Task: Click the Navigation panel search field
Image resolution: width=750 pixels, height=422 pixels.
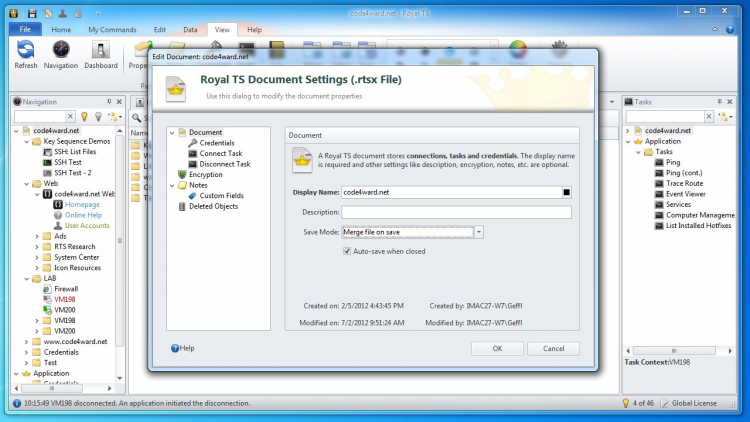Action: [x=40, y=116]
